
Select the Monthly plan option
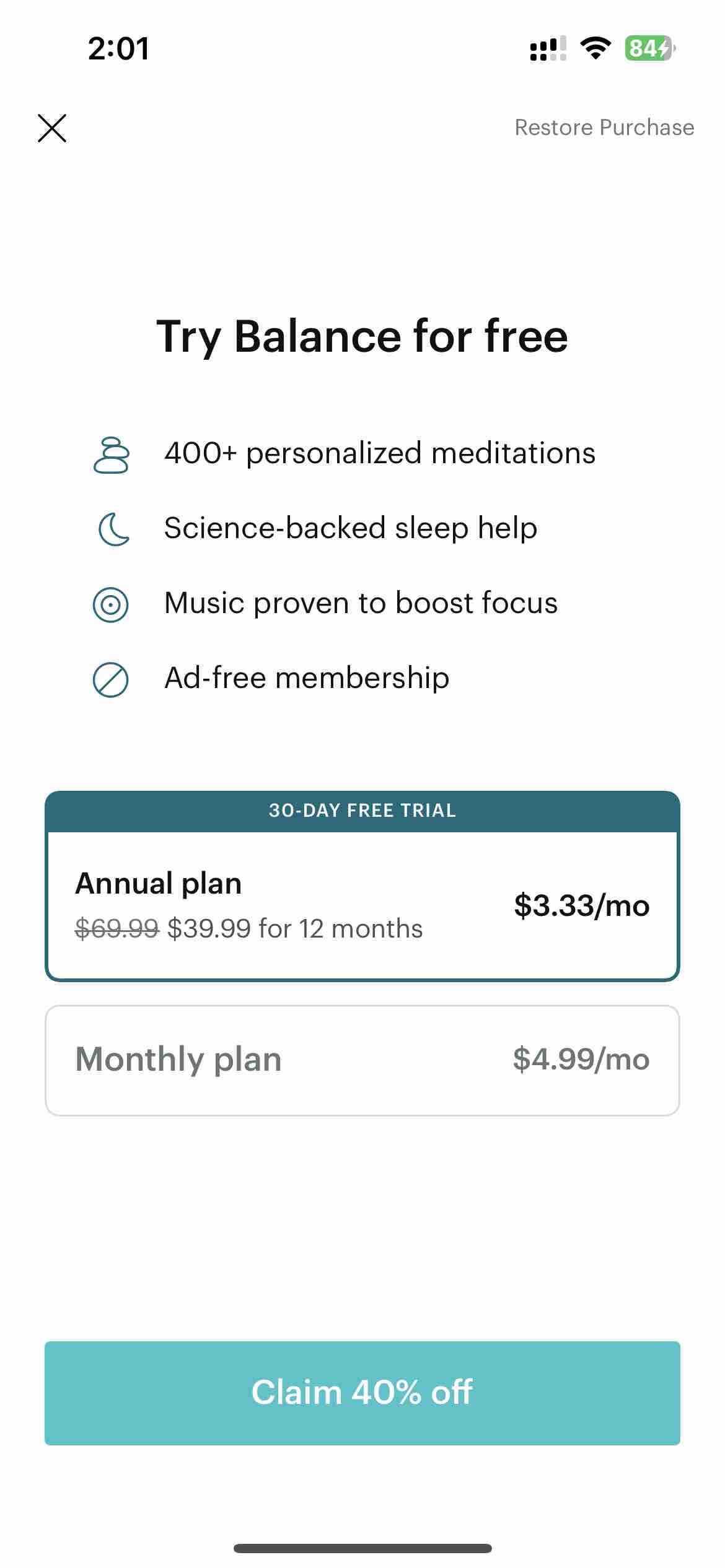[362, 1060]
